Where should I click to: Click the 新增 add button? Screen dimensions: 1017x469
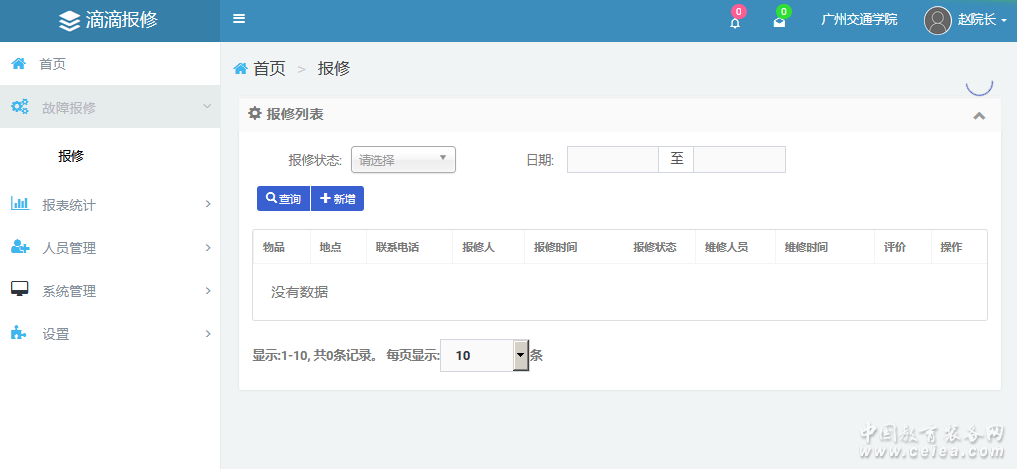click(337, 199)
